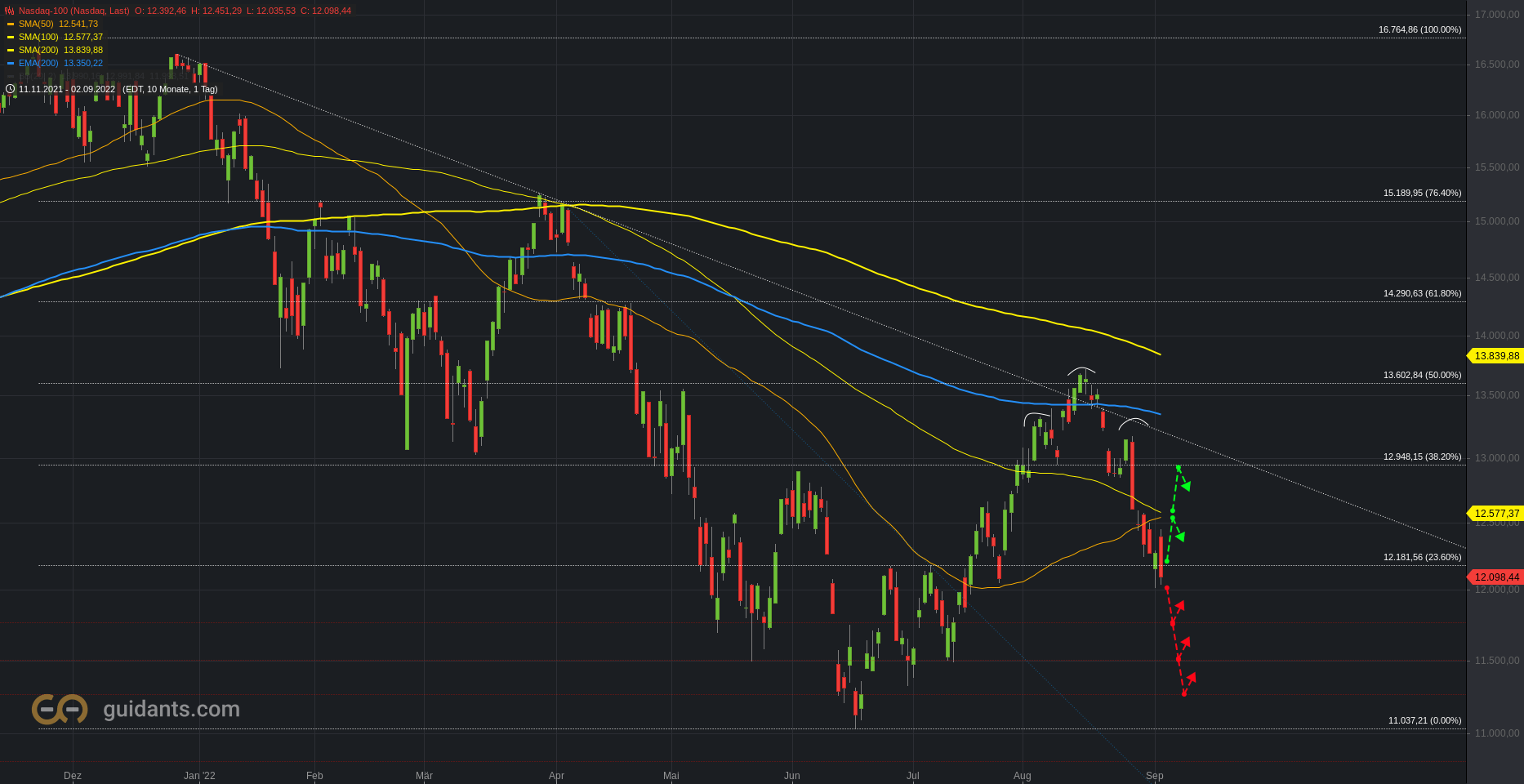Click the 14.500,00 price-axis label
This screenshot has width=1524, height=784.
1497,278
